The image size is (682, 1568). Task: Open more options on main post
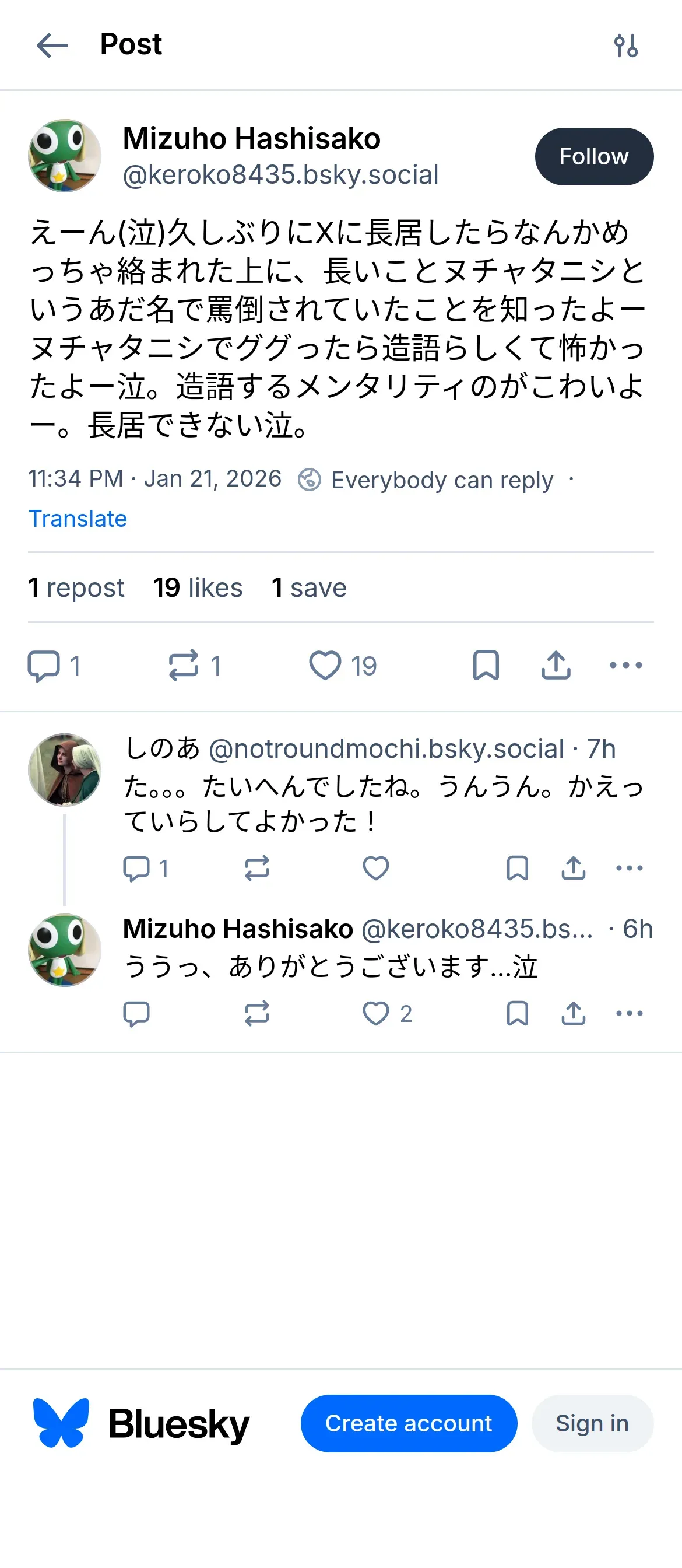coord(625,666)
